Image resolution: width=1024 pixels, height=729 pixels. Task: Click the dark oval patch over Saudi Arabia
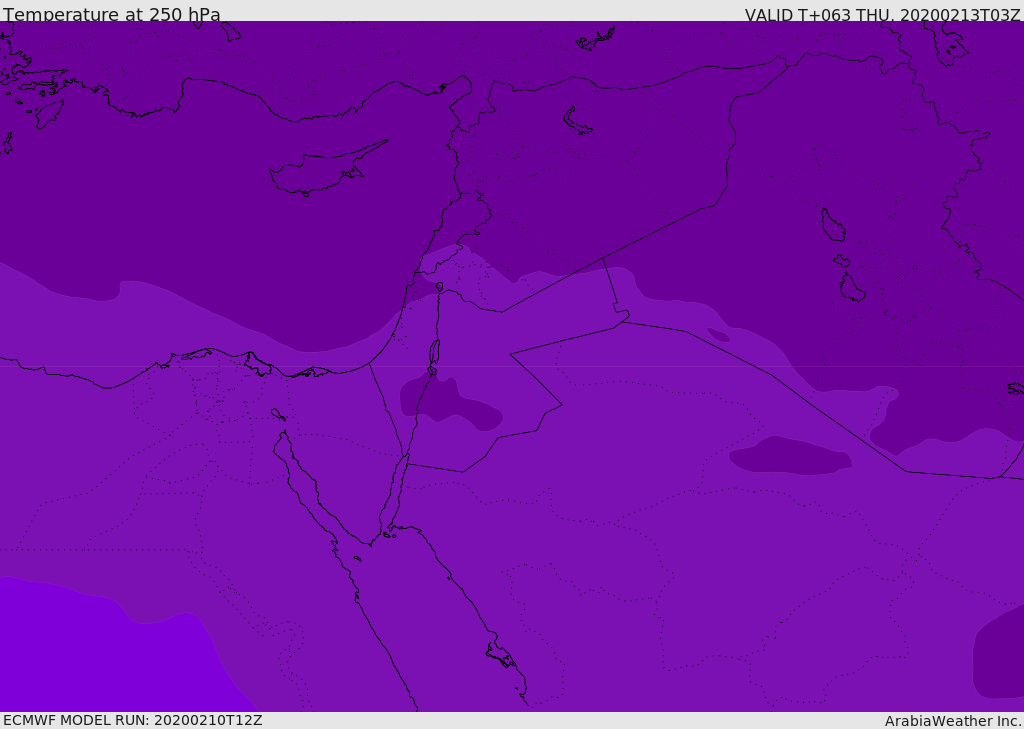790,457
